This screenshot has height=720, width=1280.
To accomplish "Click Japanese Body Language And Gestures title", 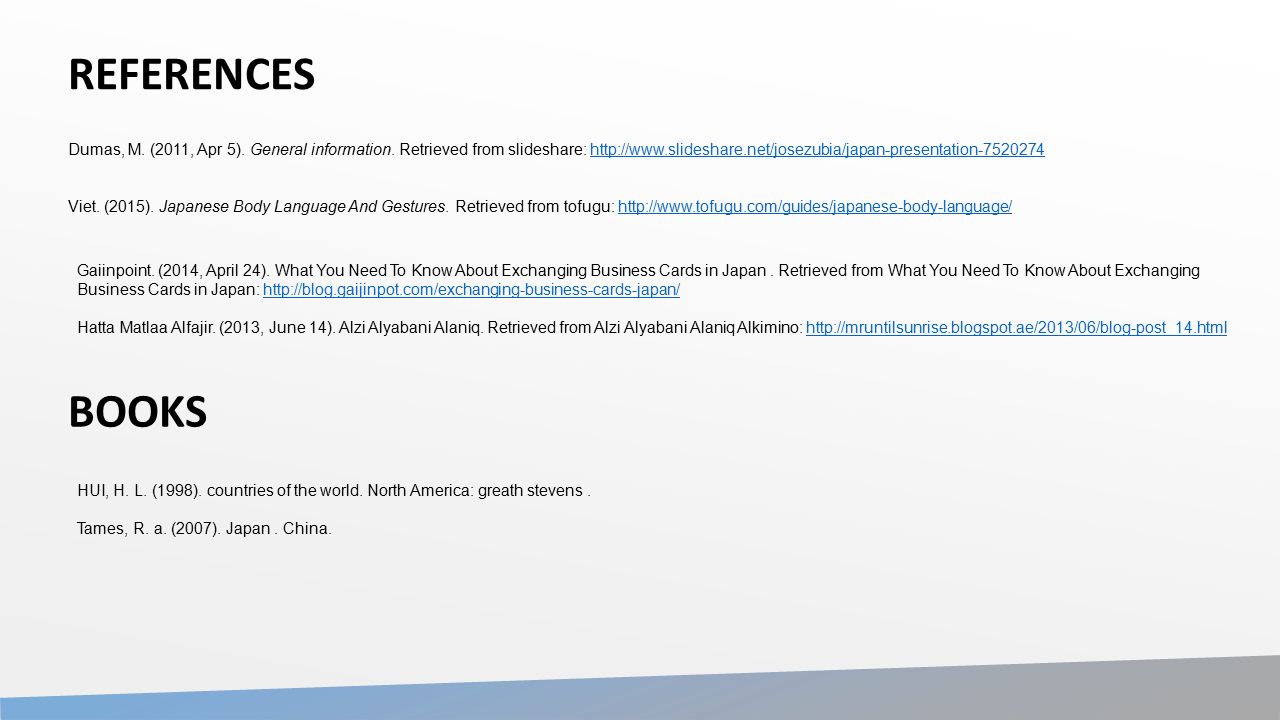I will 303,207.
